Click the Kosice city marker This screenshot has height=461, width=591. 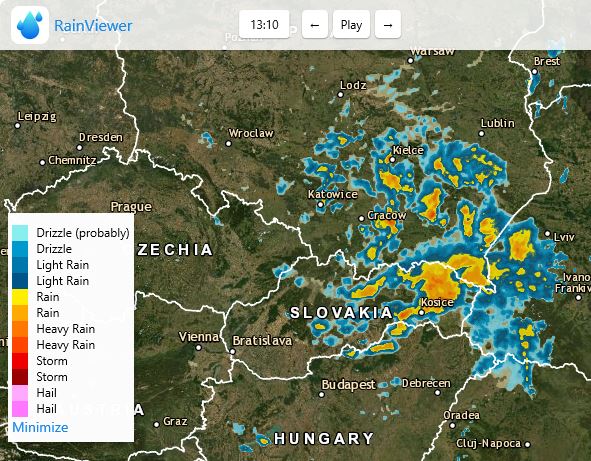click(x=421, y=312)
